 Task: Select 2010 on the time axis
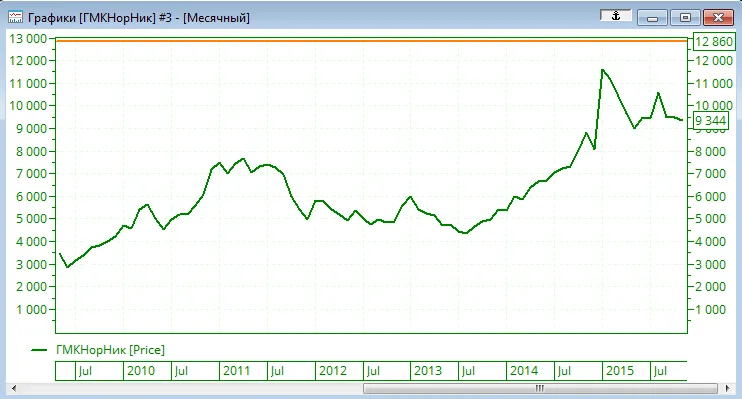[141, 371]
